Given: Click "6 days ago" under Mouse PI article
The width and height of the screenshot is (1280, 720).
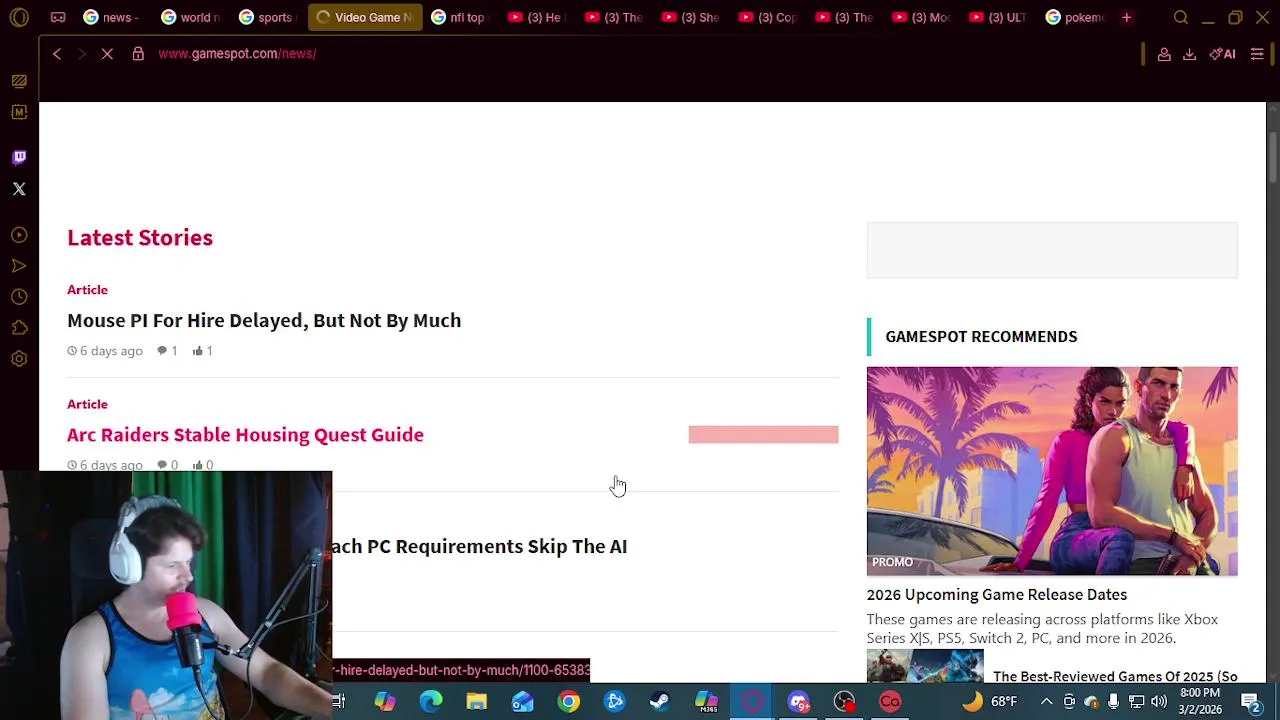Looking at the screenshot, I should point(105,351).
